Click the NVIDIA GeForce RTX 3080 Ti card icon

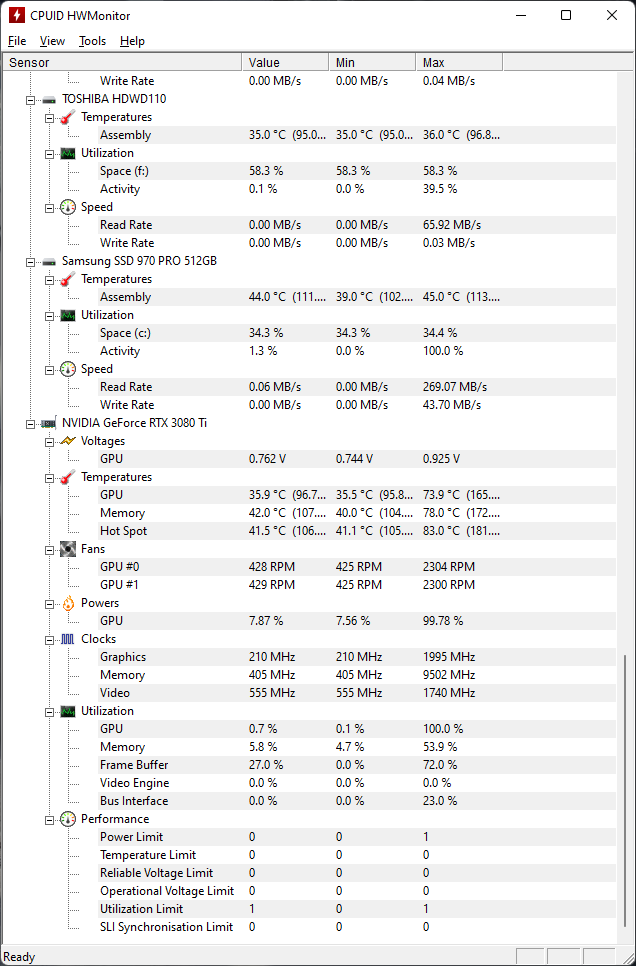pyautogui.click(x=49, y=423)
